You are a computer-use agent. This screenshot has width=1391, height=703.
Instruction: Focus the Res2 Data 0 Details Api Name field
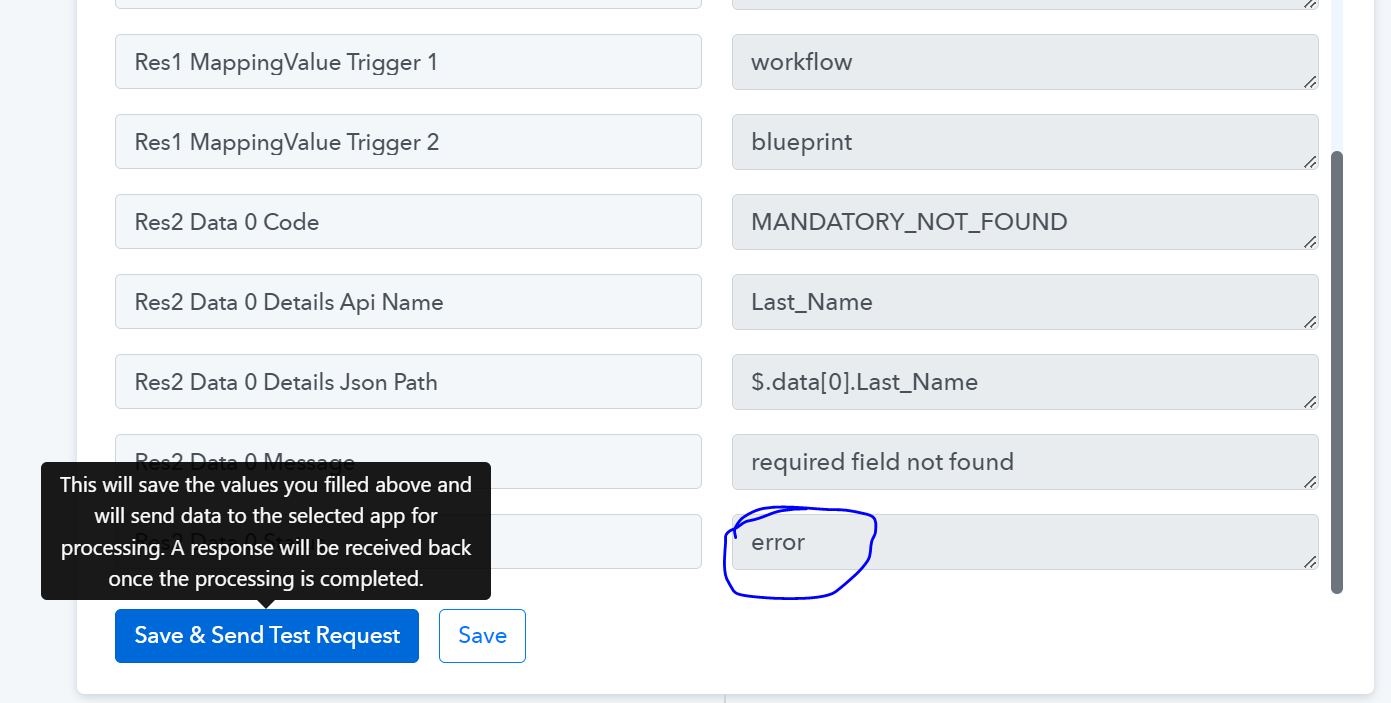408,302
